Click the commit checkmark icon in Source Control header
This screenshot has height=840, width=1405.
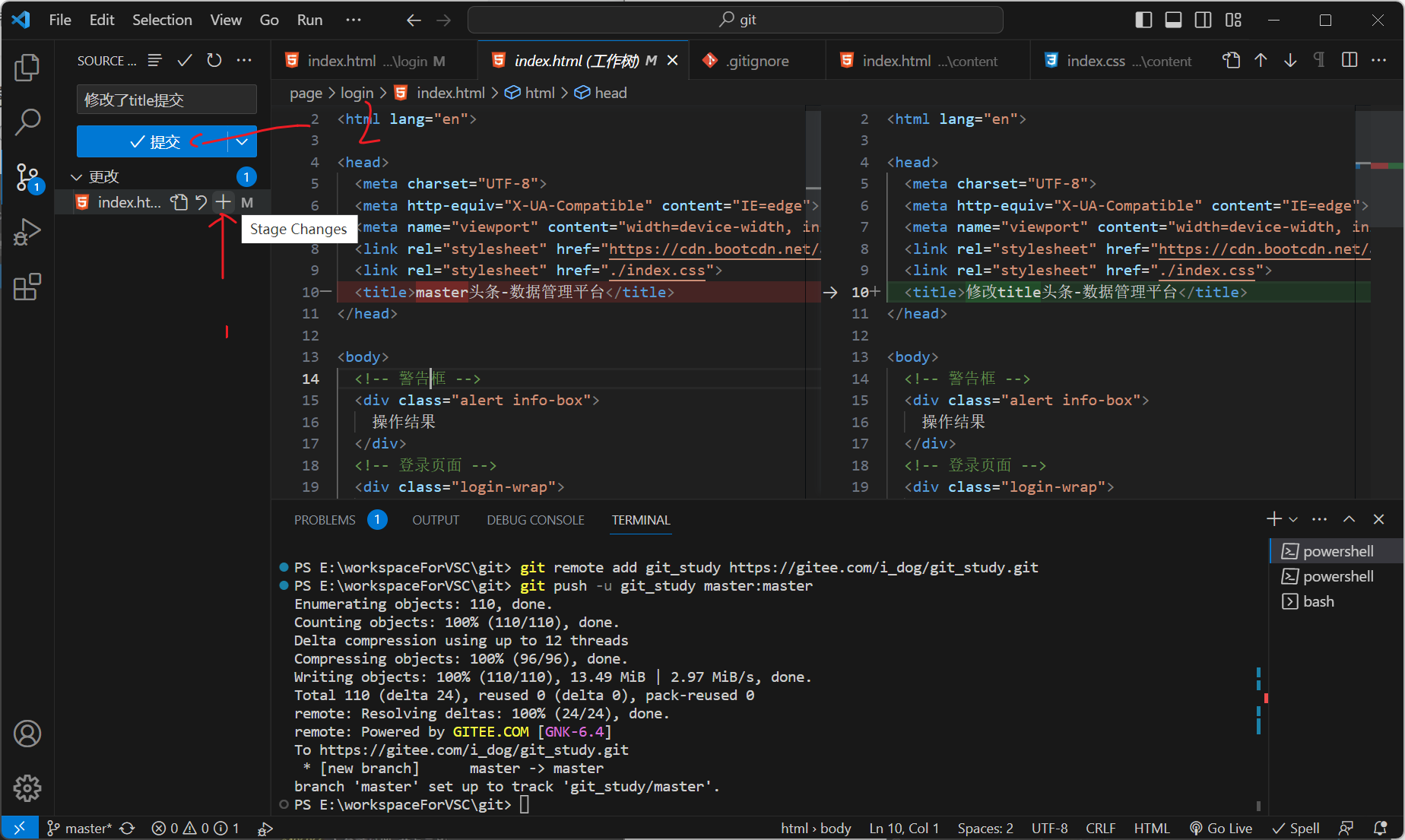pos(185,60)
